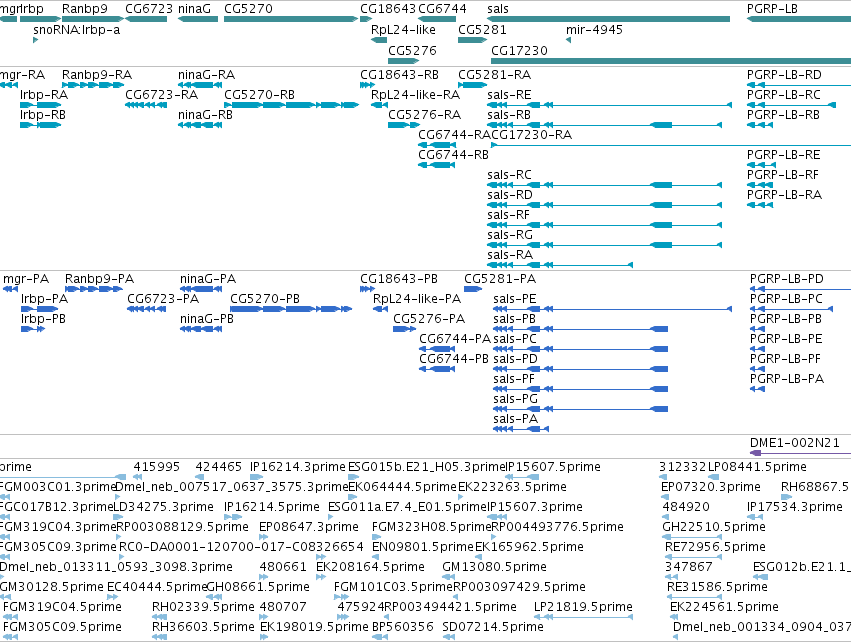Click the CG5276-RA transcript label
851x642 pixels.
[424, 115]
